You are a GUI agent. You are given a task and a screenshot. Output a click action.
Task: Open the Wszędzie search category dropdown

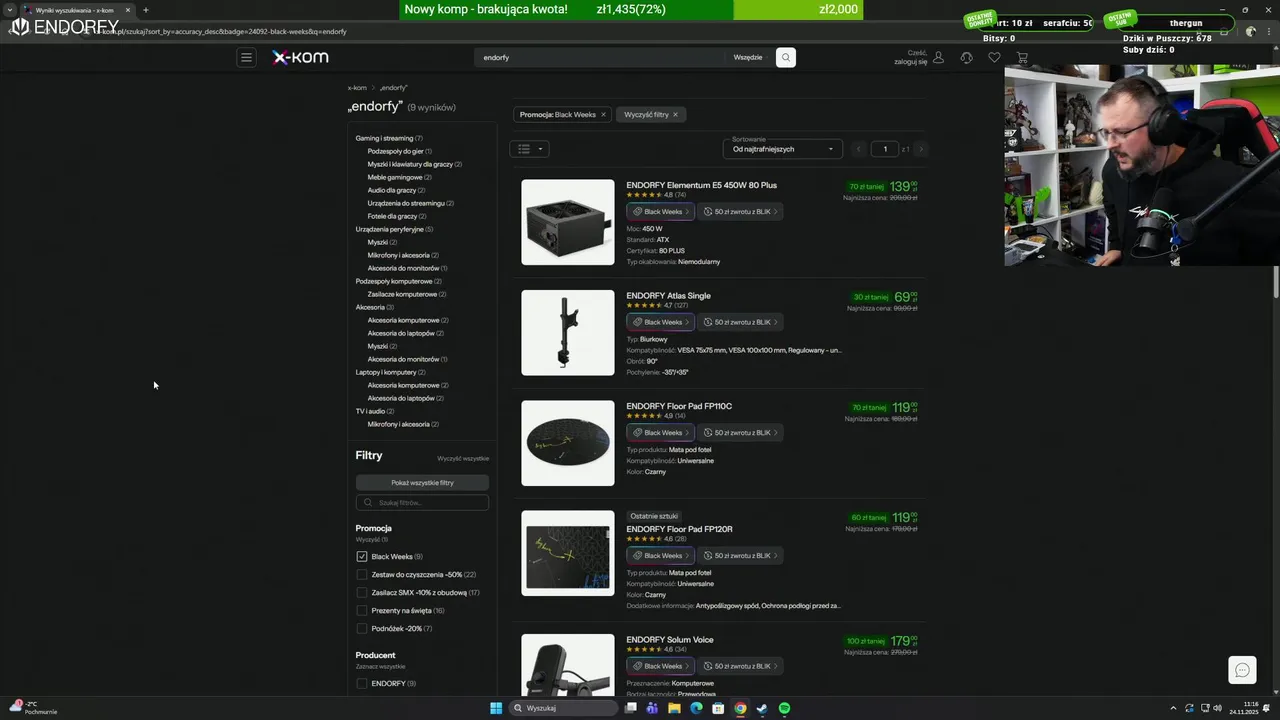[748, 57]
